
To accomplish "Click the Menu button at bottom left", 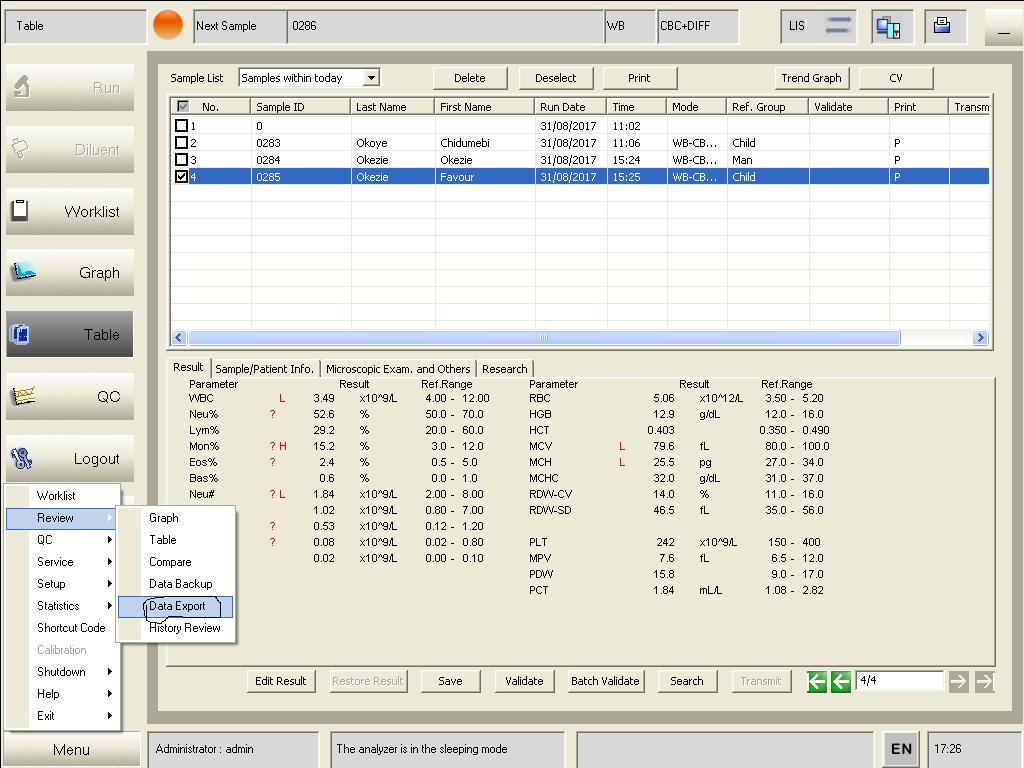I will pos(71,750).
